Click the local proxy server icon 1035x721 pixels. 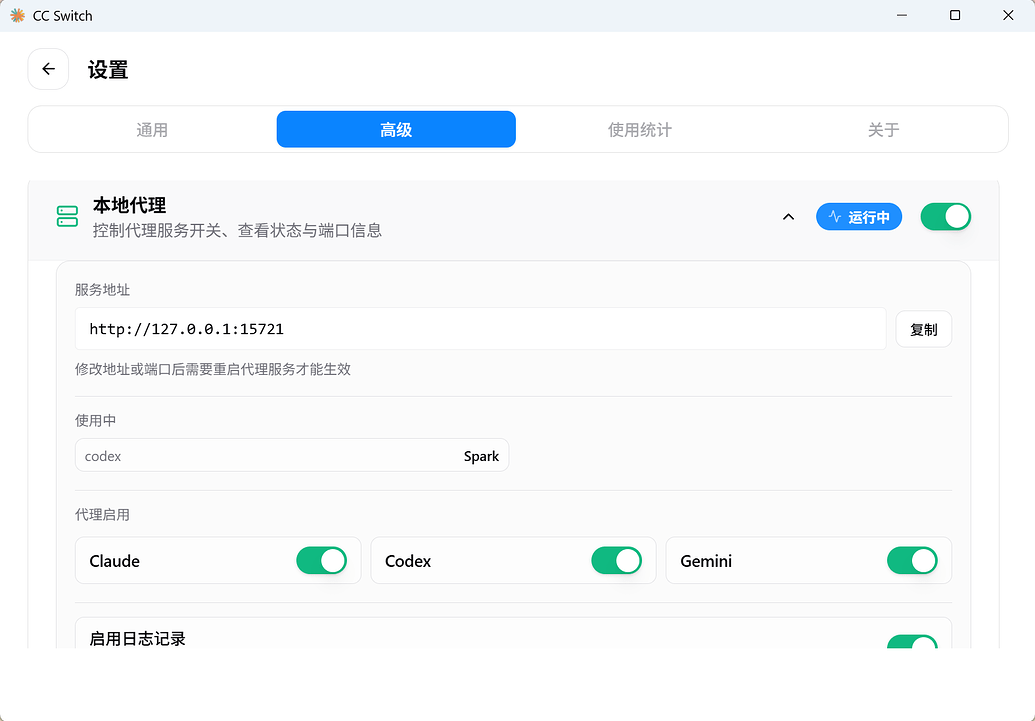coord(67,217)
